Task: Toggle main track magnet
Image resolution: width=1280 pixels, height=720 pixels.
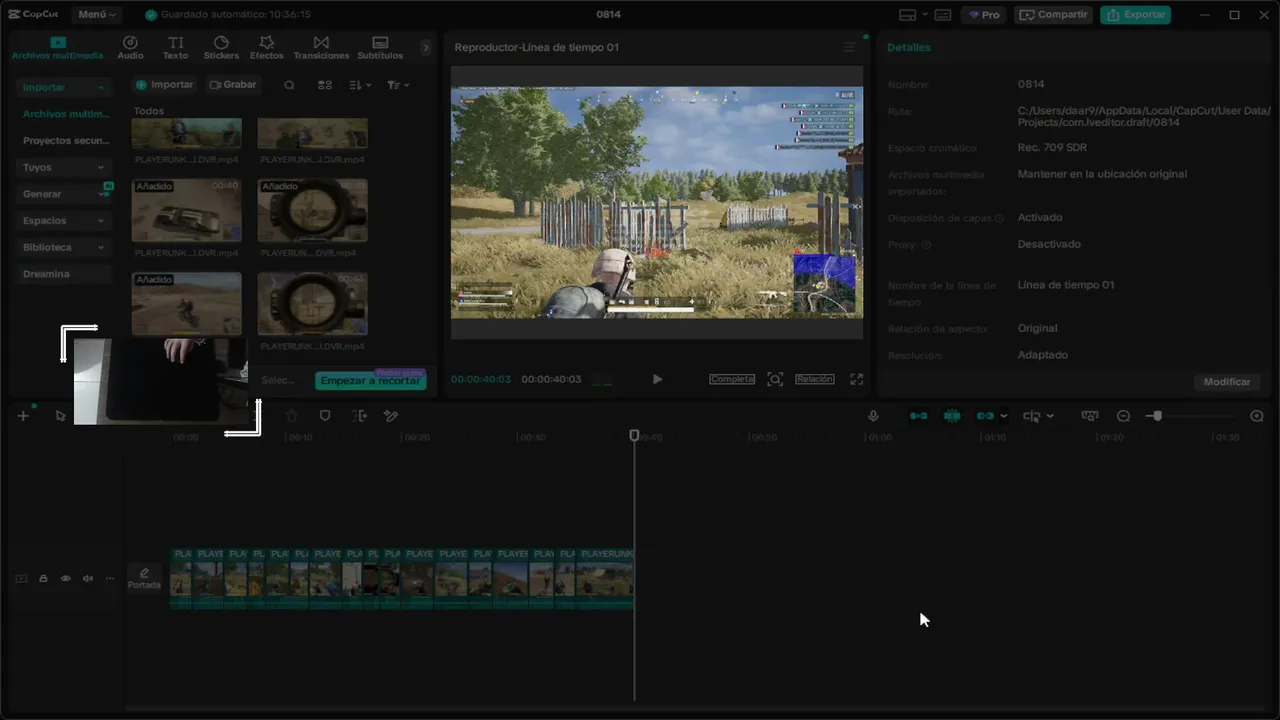Action: 918,416
